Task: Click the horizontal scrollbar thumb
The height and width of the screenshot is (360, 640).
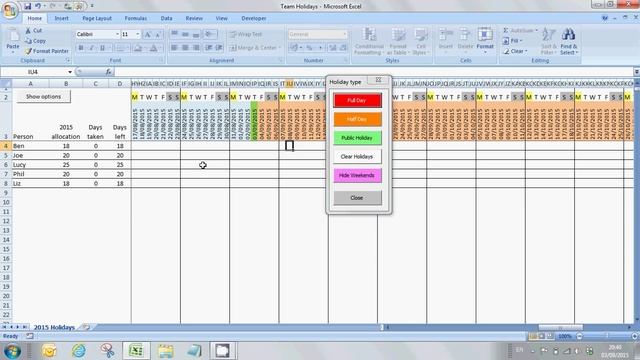Action: coord(560,327)
